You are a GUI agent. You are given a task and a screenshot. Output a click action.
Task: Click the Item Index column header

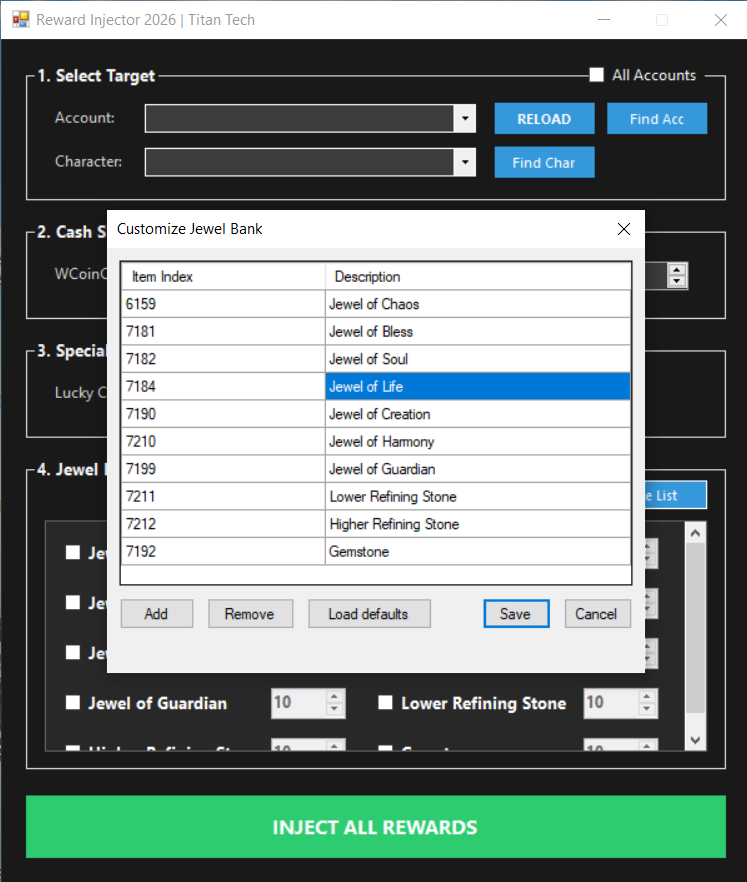coord(223,276)
